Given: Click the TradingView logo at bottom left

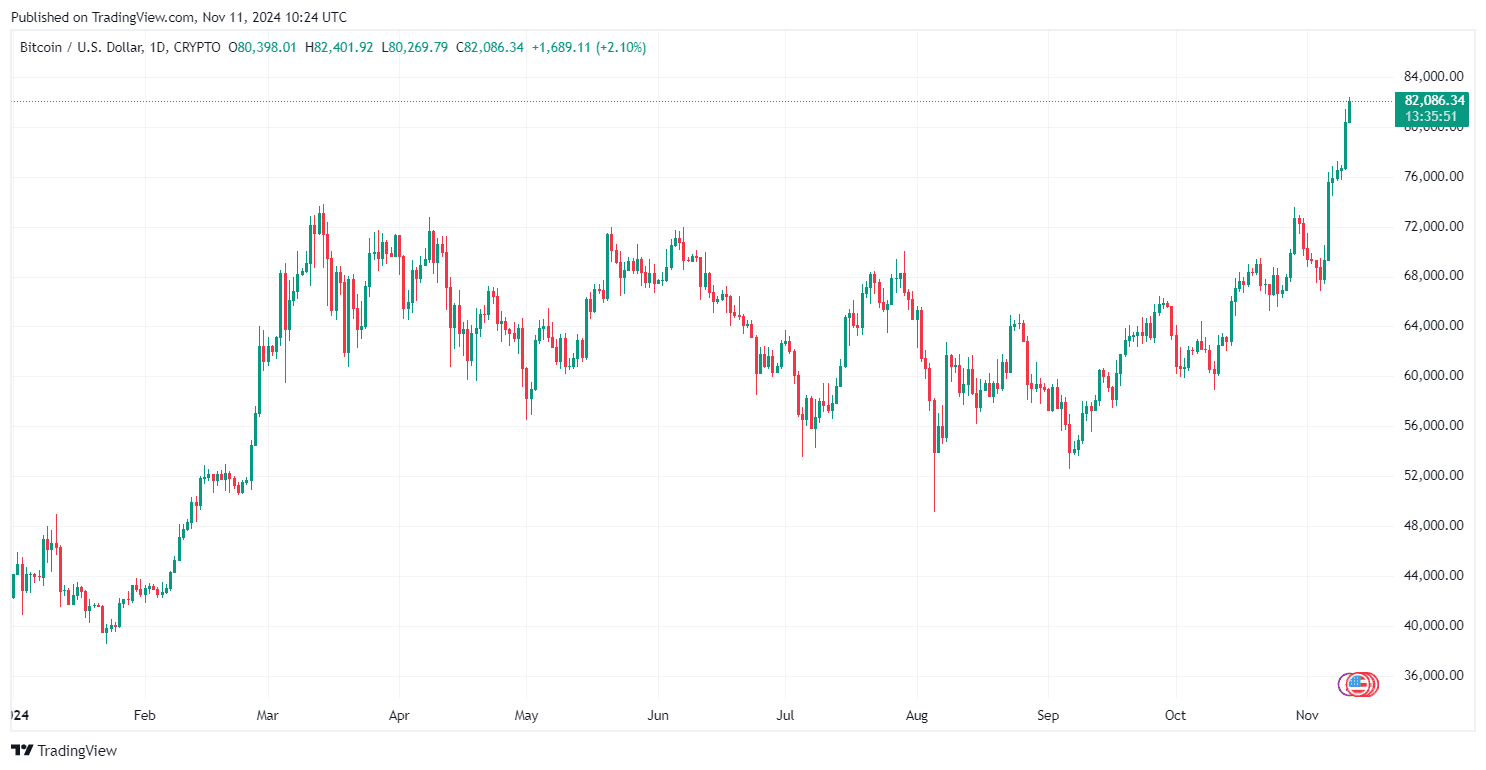Looking at the screenshot, I should click(64, 750).
